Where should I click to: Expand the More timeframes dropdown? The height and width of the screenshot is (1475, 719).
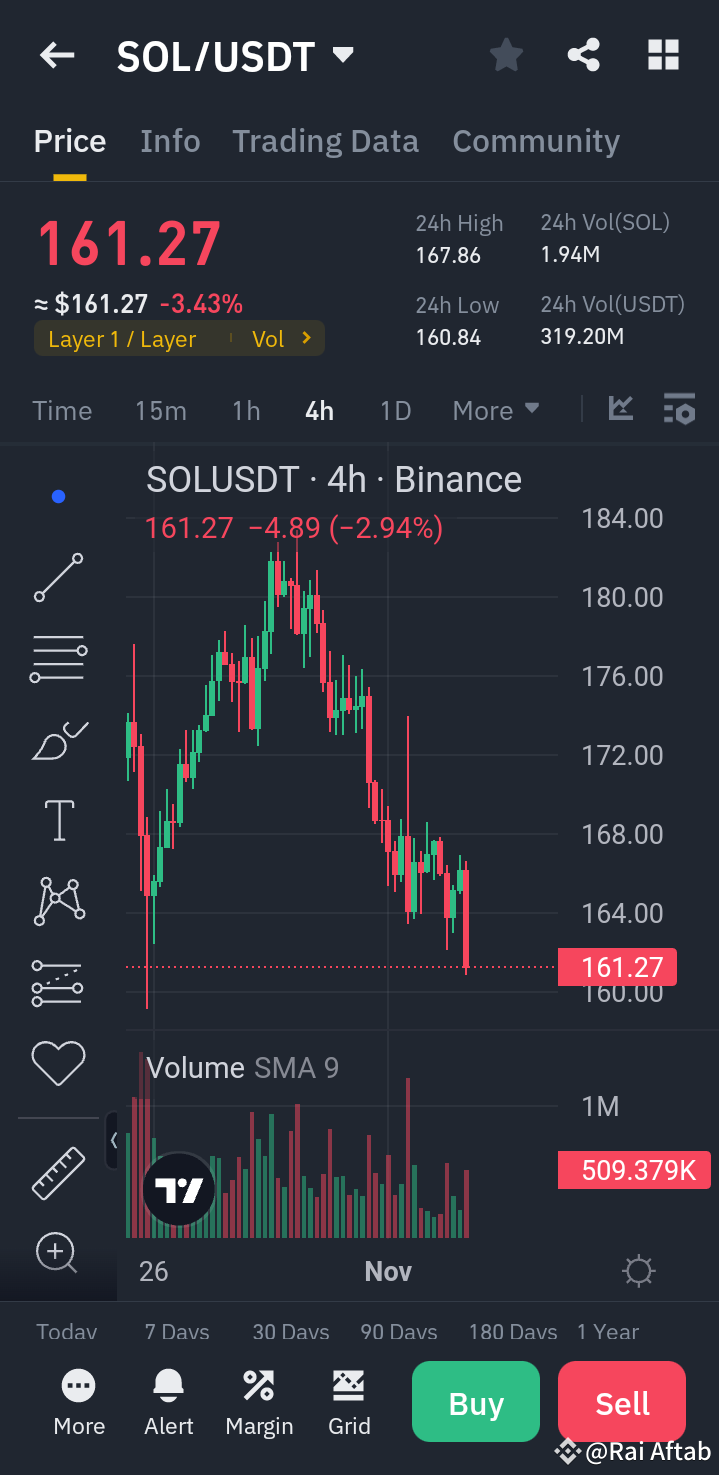click(496, 409)
